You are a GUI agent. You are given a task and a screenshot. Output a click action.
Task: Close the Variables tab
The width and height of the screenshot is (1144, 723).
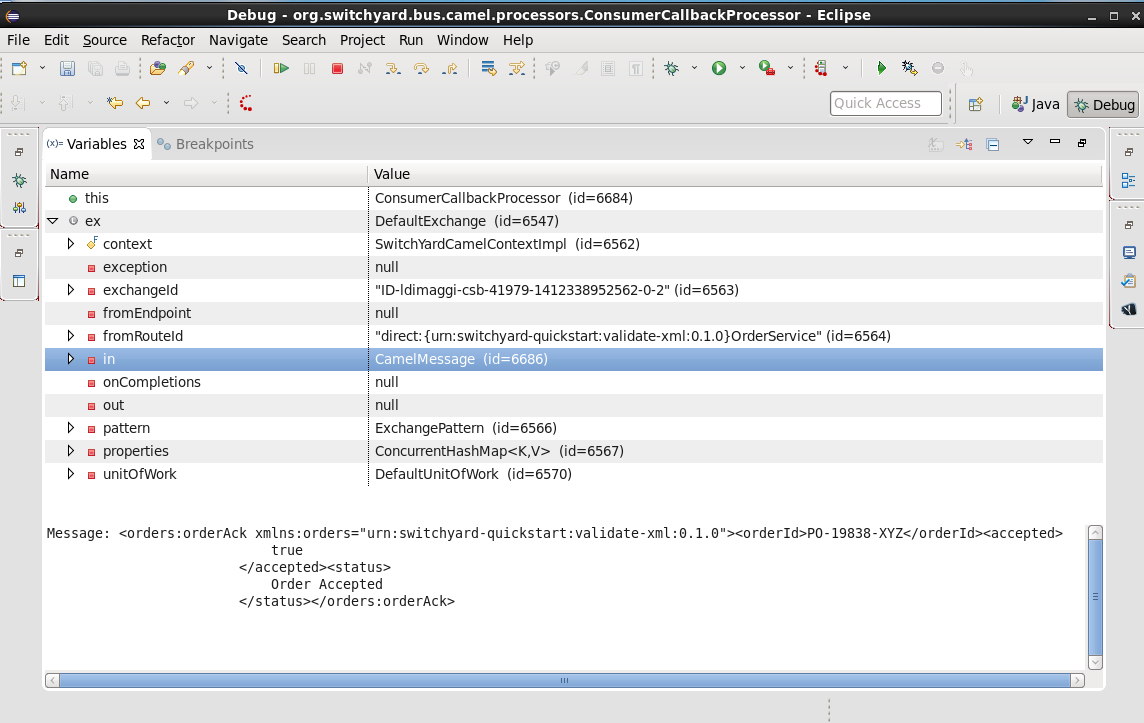click(x=139, y=144)
